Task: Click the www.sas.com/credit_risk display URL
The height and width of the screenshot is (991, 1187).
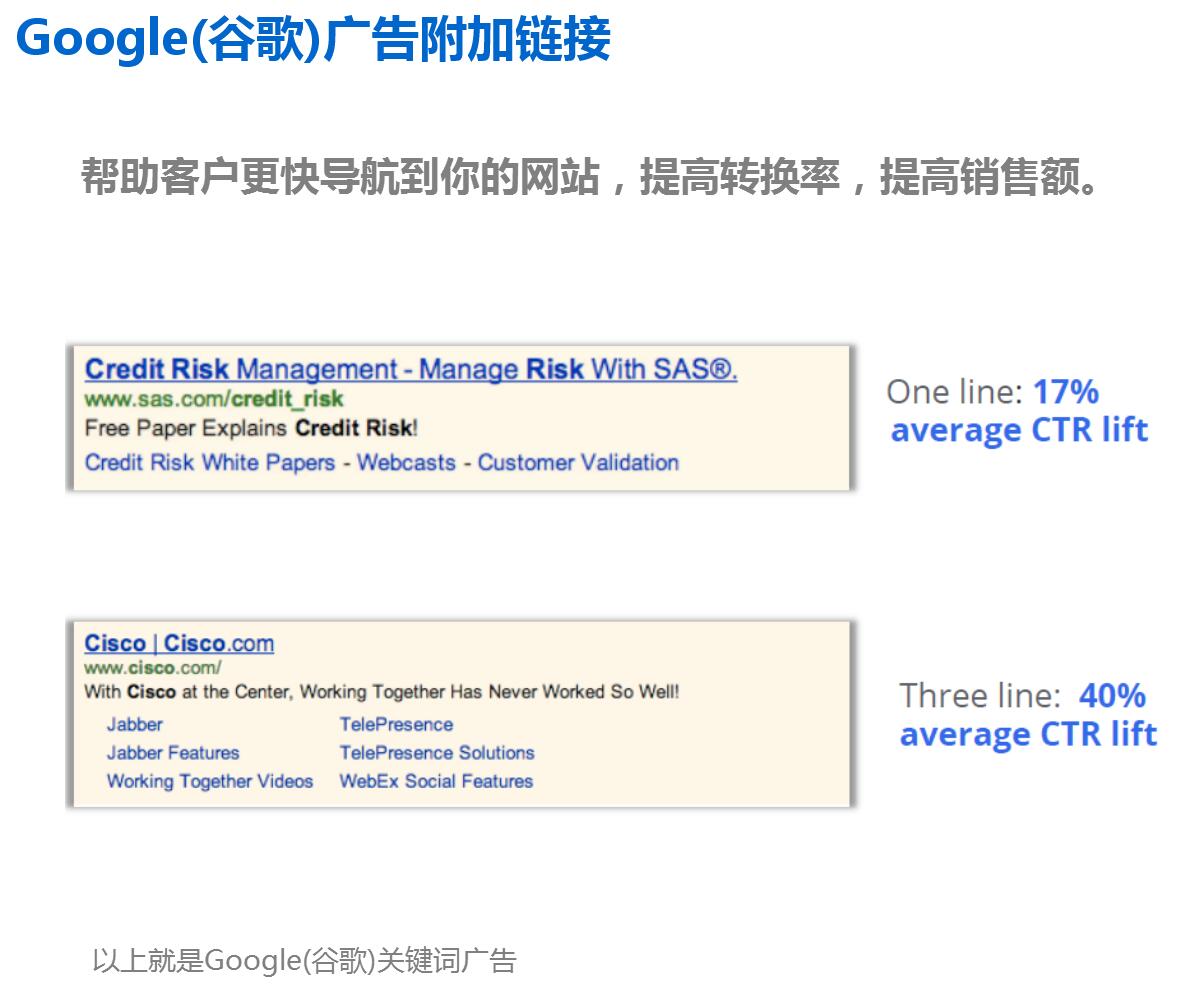Action: pos(213,399)
